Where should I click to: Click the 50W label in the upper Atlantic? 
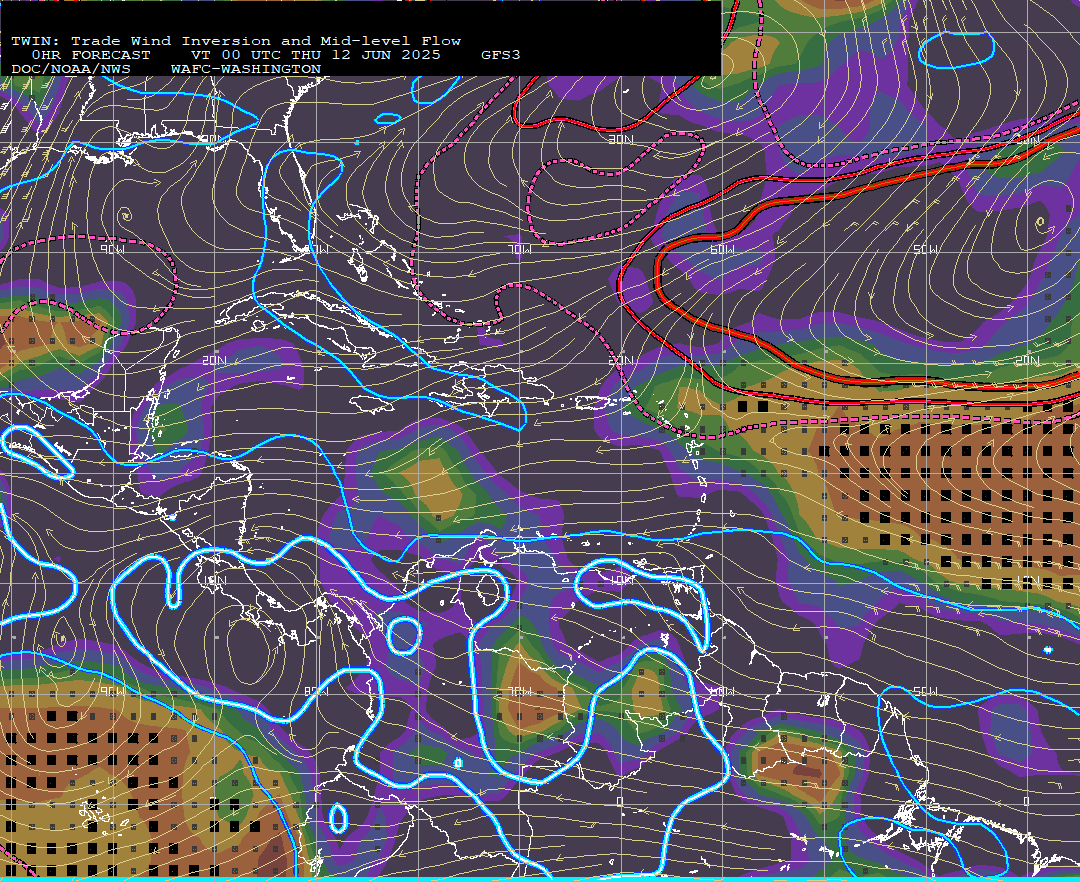tap(925, 249)
